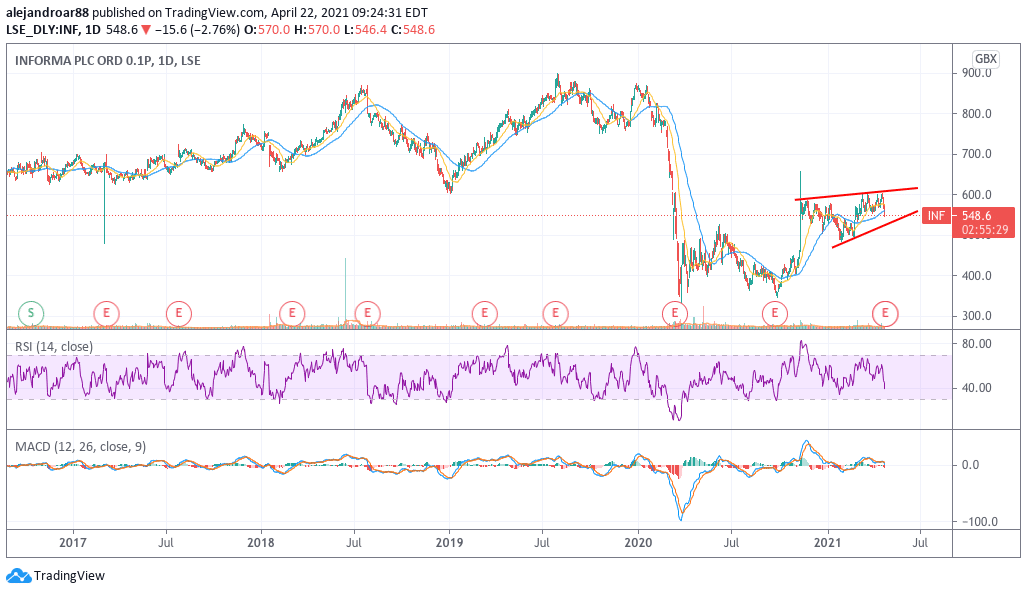The width and height of the screenshot is (1027, 594).
Task: Open the earnings marker from mid-2017
Action: pos(178,314)
